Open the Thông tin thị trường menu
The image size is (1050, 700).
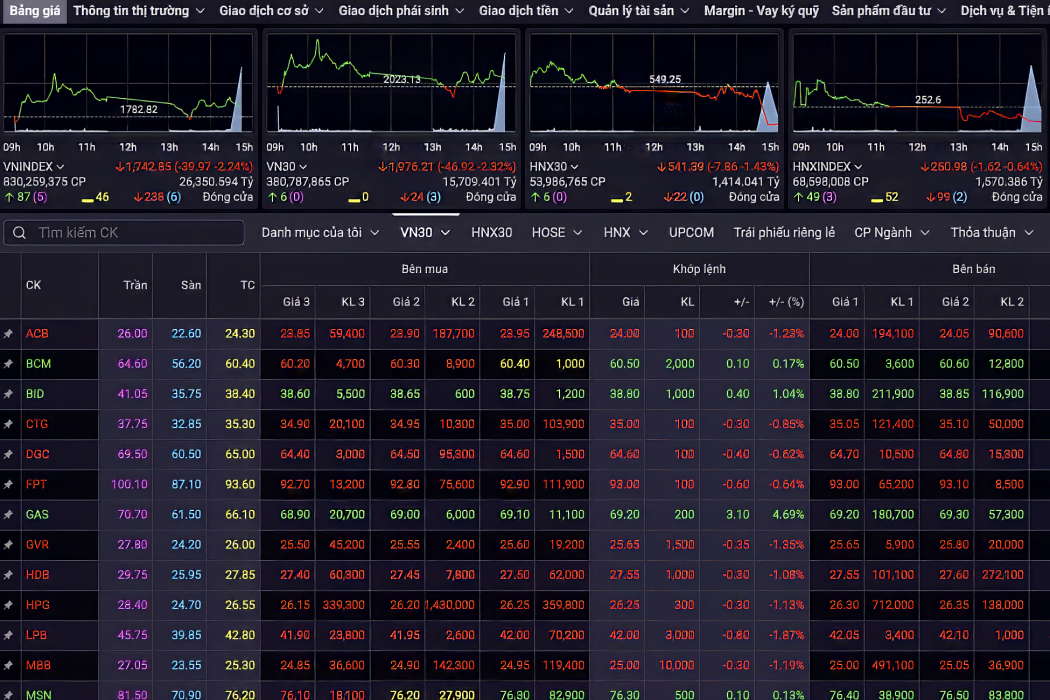click(139, 11)
